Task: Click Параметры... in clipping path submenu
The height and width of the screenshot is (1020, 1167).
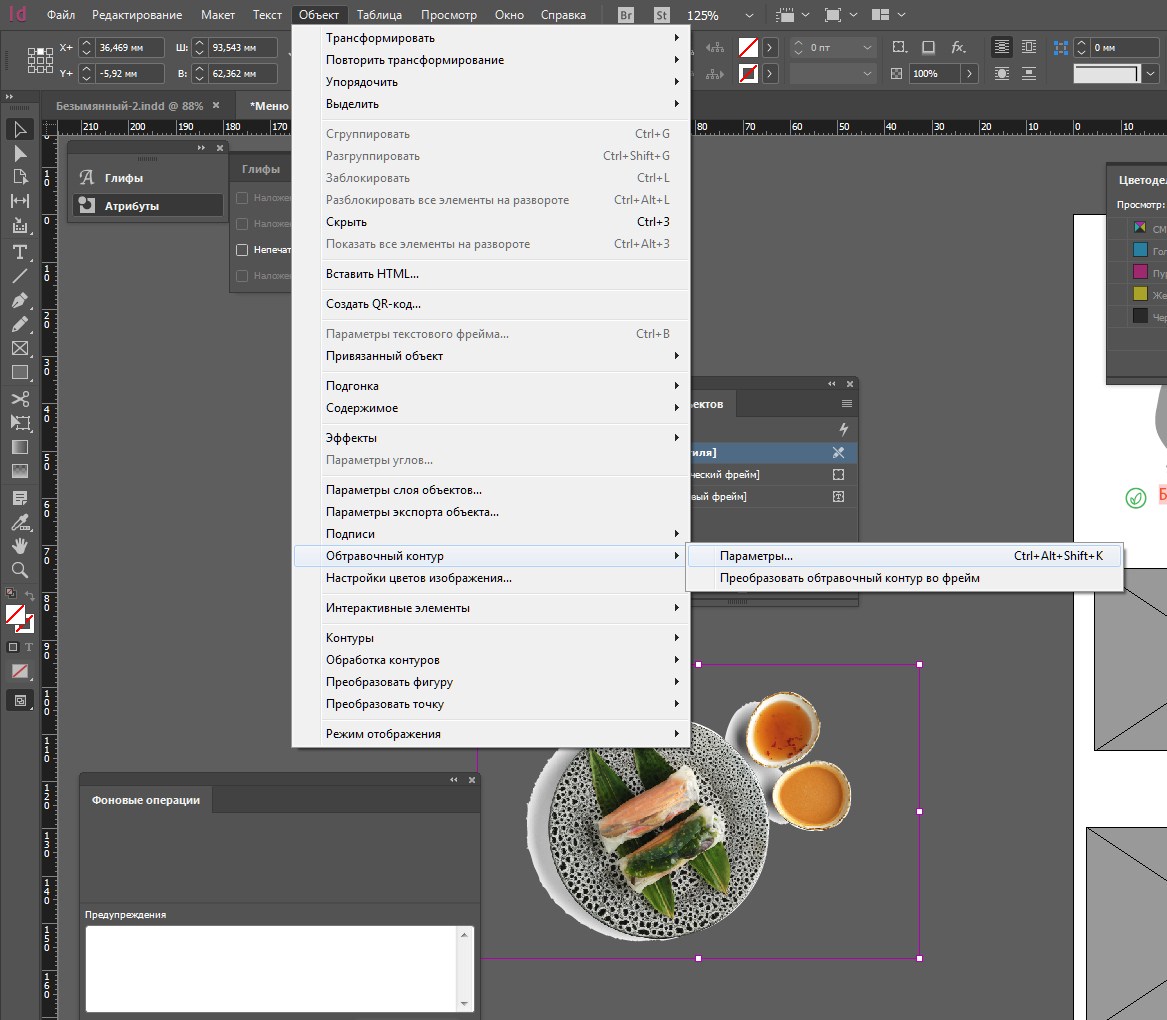Action: pos(756,556)
